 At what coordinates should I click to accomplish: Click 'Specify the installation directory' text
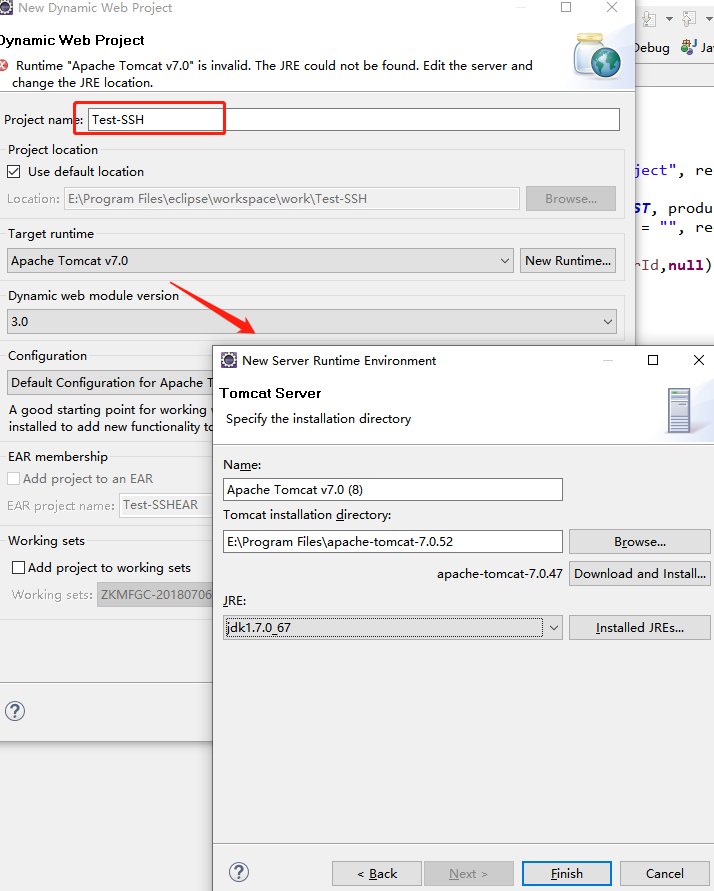tap(318, 419)
